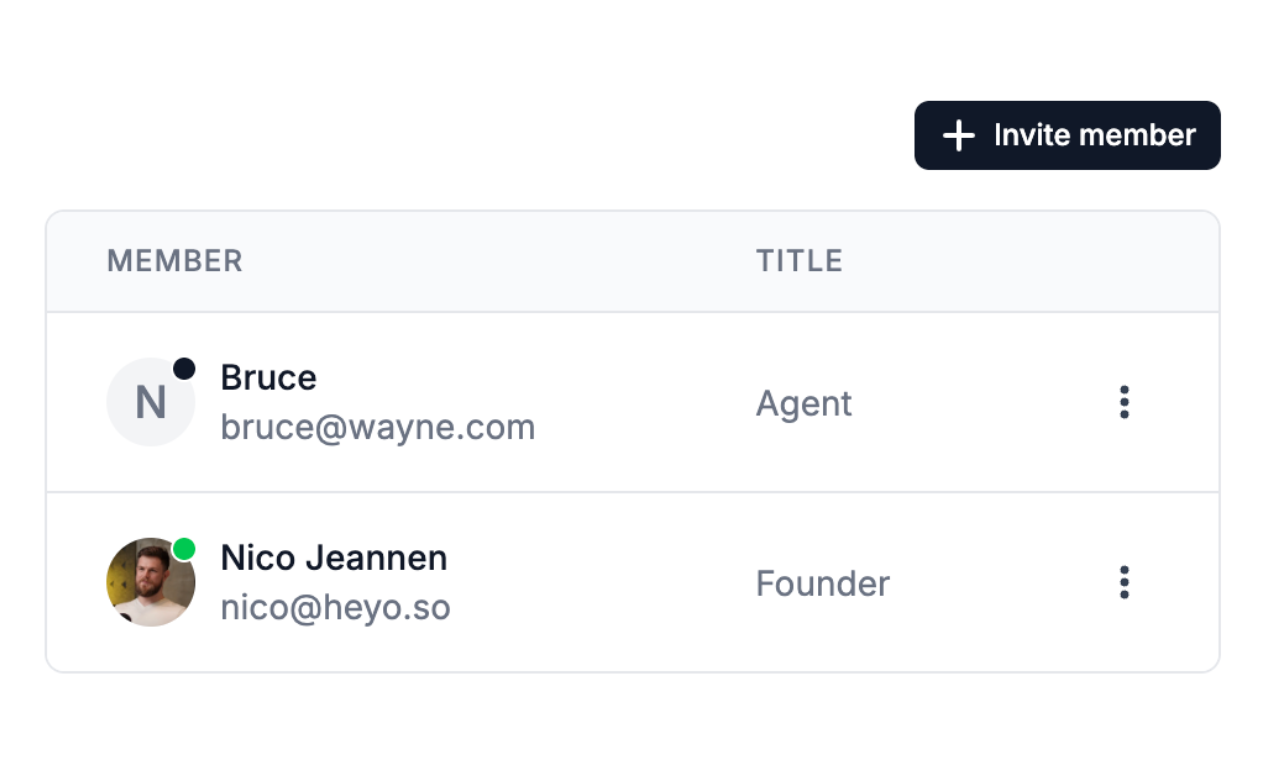Sort by the TITLE column header
The image size is (1270, 760).
pos(799,261)
